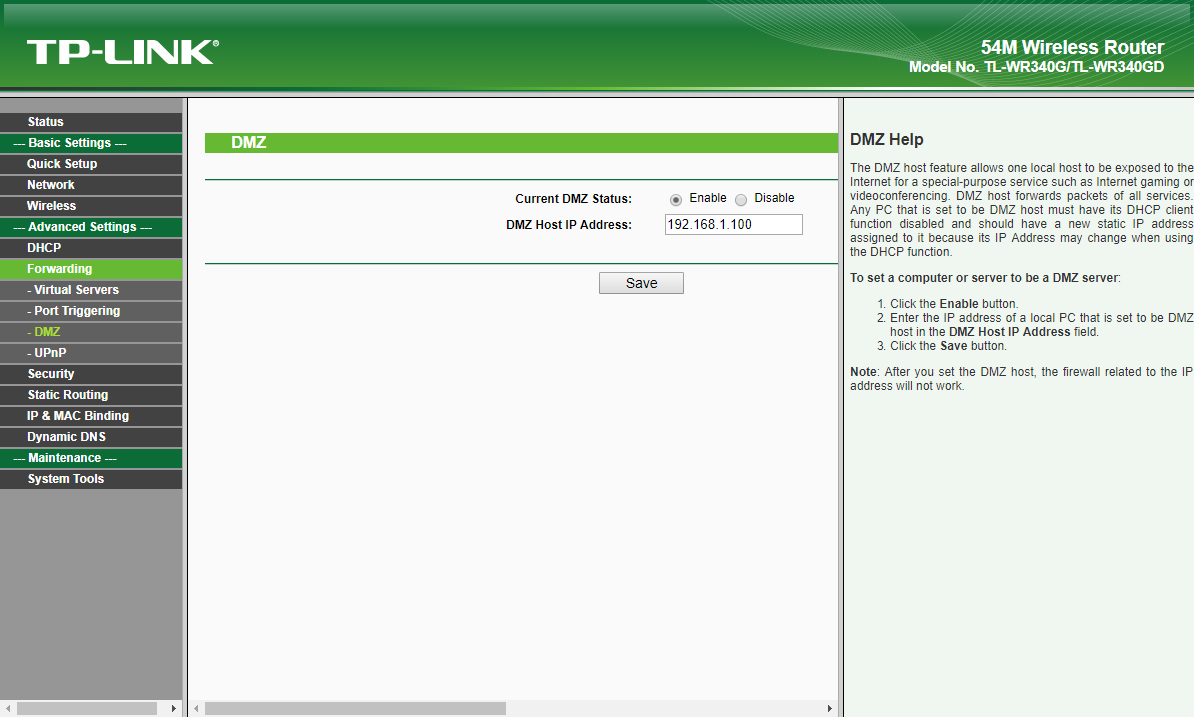Select the DMZ submenu entry

point(91,332)
